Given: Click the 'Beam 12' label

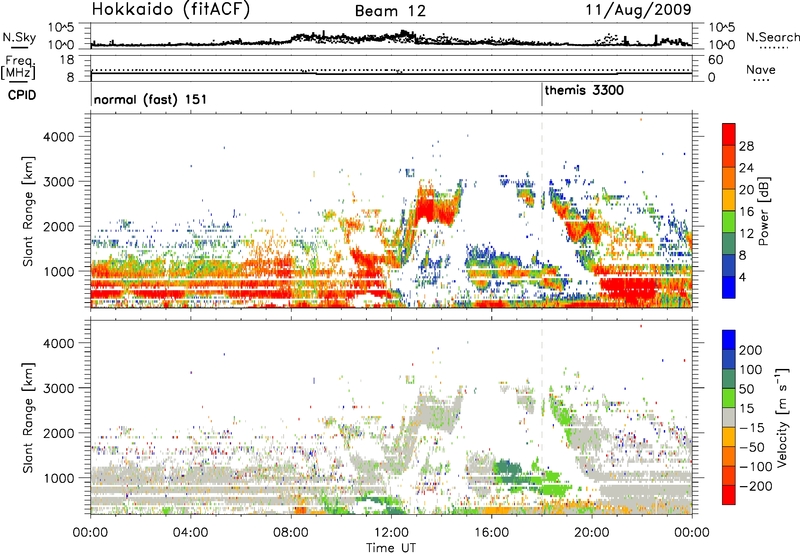Looking at the screenshot, I should point(390,11).
